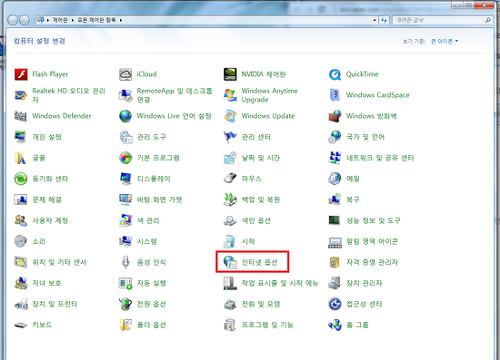Screen dimensions: 500x360
Task: Open RemoteApp 및 데스크톱 연결 icon
Action: 126,95
